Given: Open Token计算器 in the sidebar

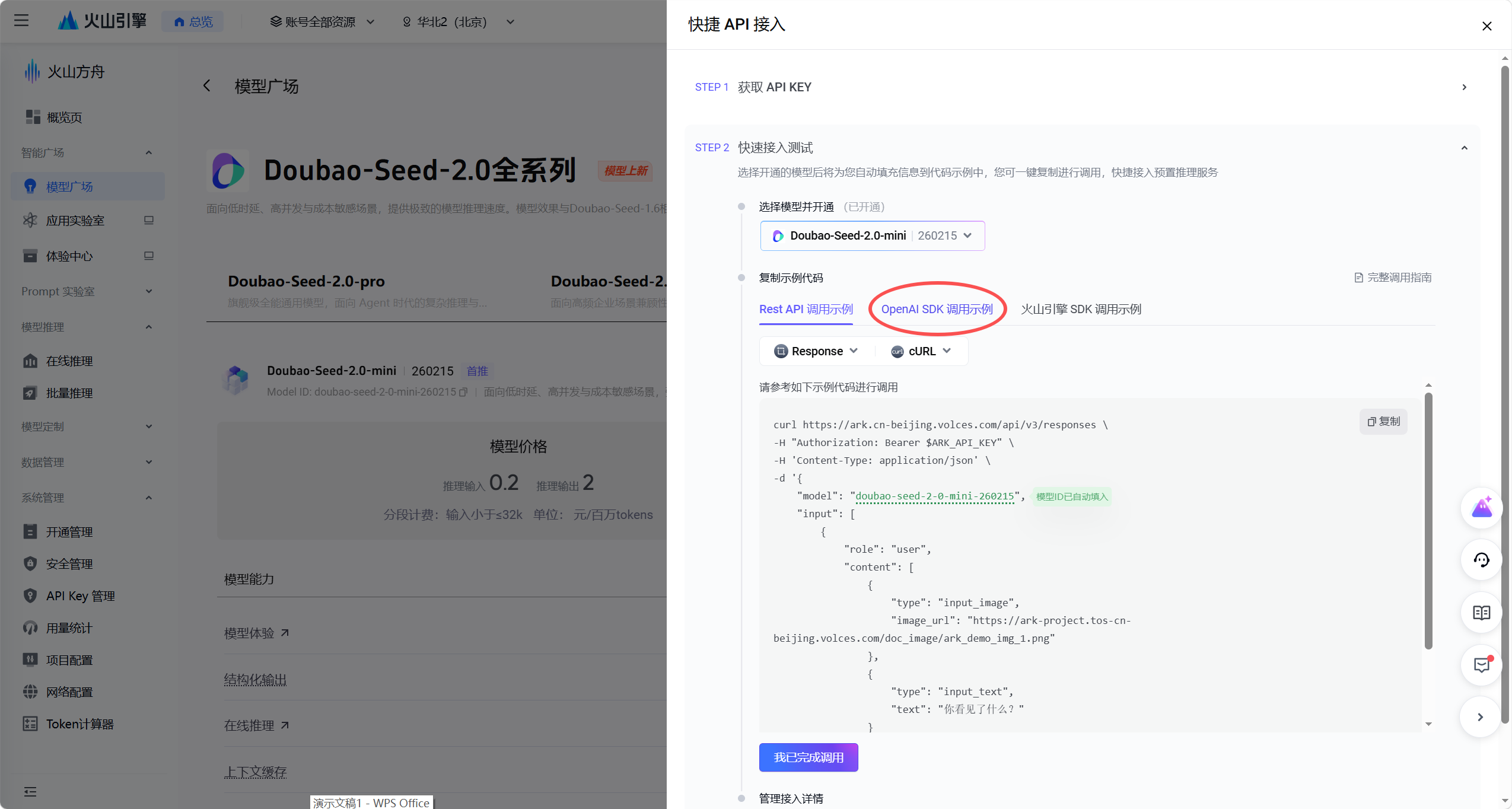Looking at the screenshot, I should pos(88,724).
